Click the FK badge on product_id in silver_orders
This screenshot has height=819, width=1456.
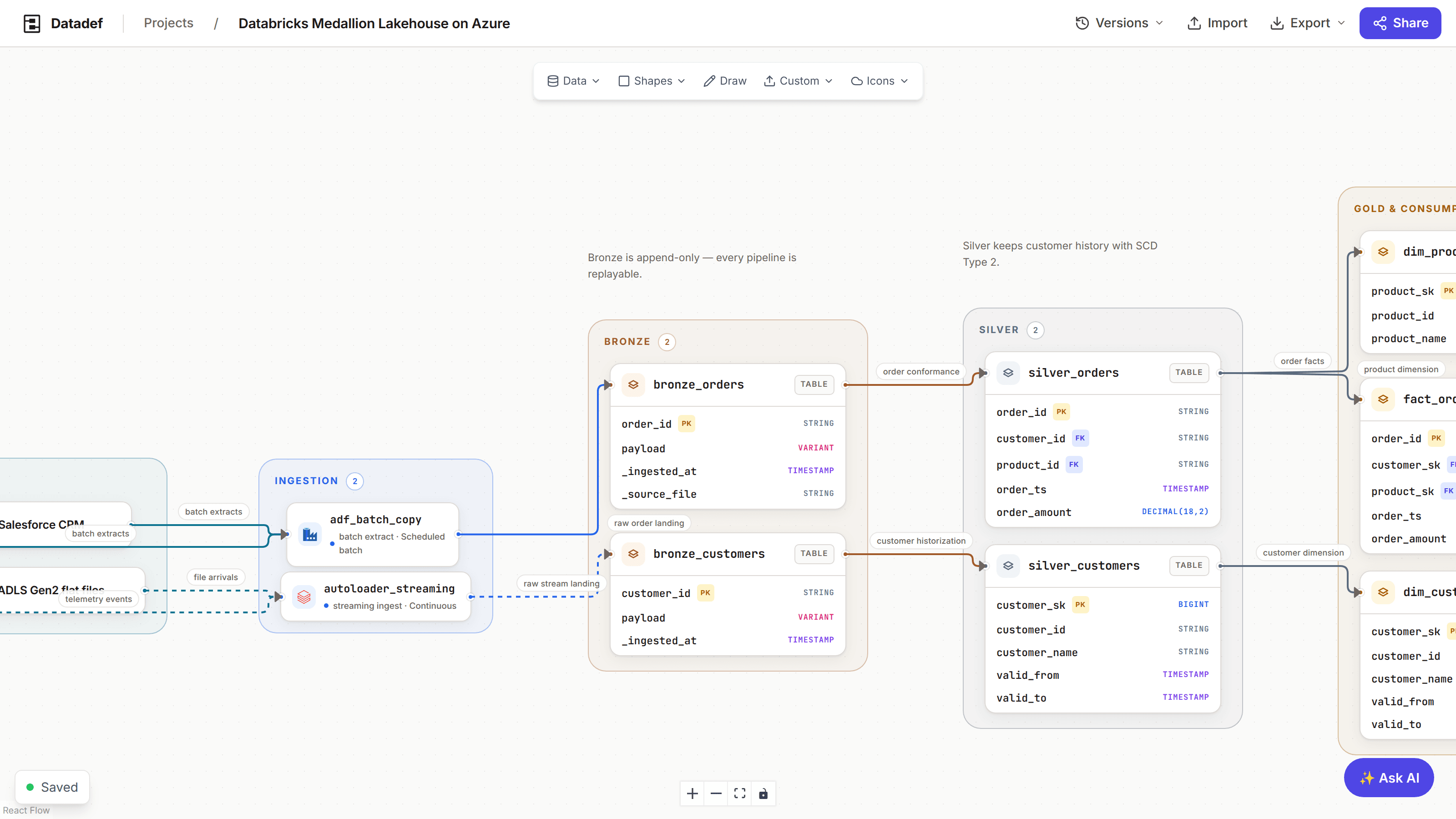[x=1073, y=465]
